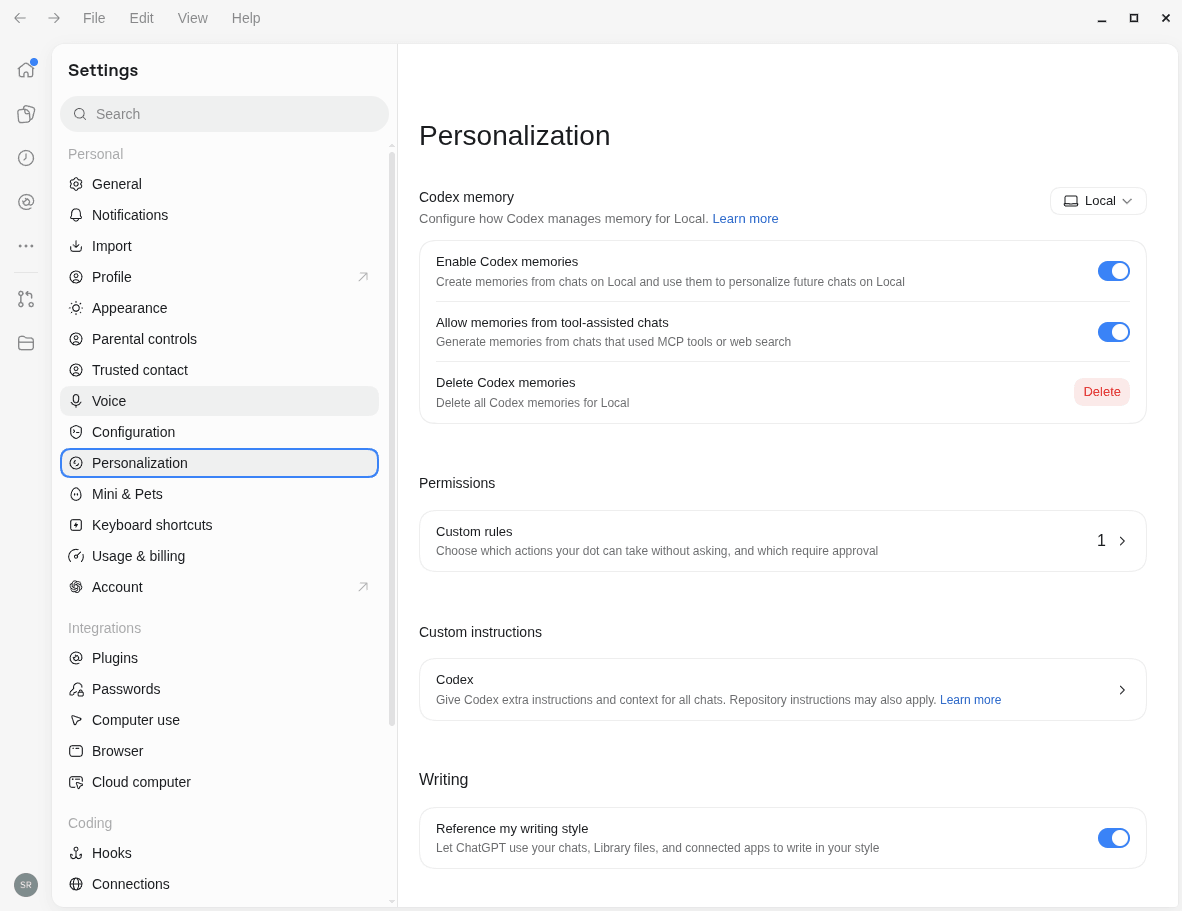Click the three-dots more icon in left rail
Viewport: 1182px width, 911px height.
click(26, 246)
